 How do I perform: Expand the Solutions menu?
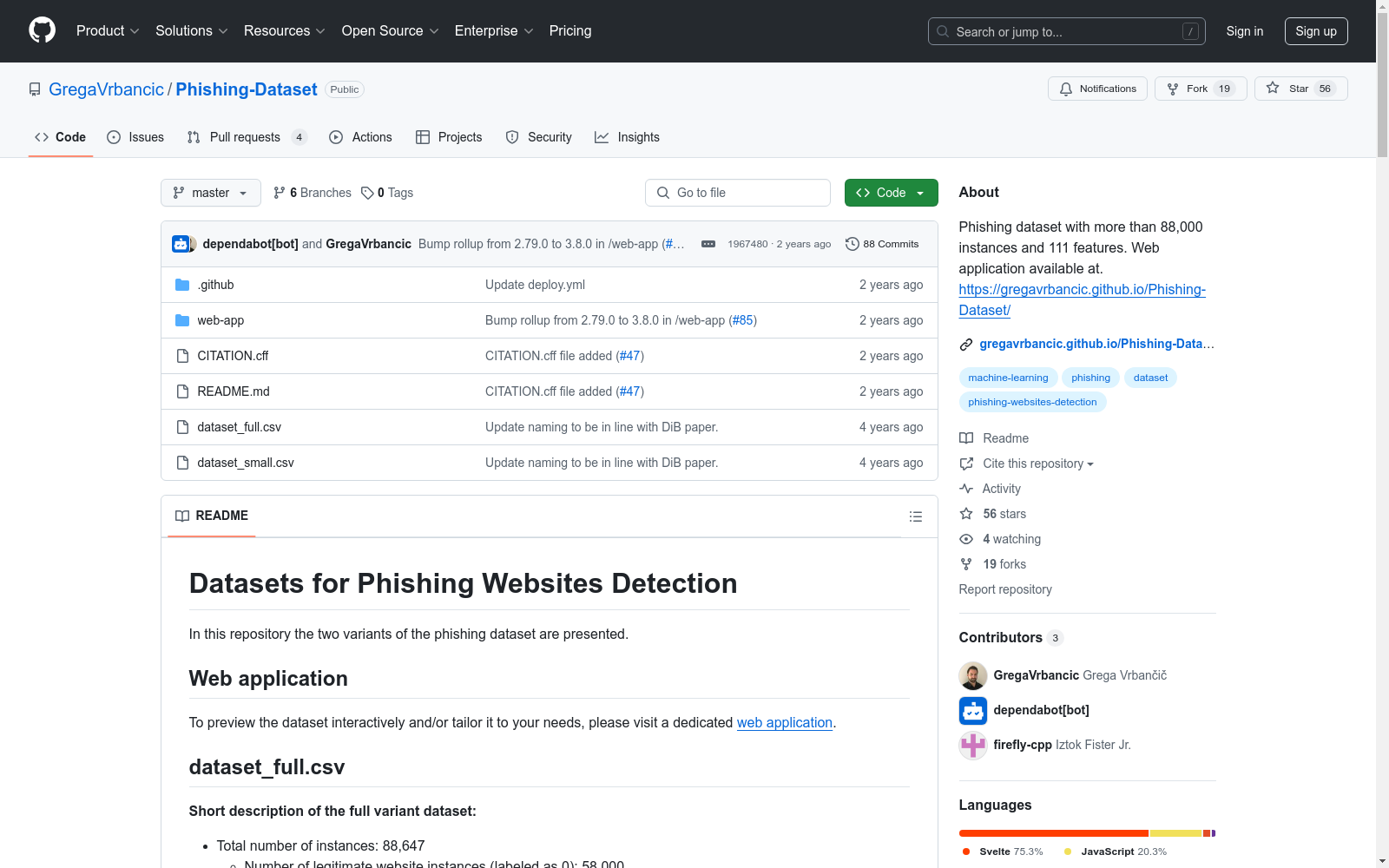pos(191,30)
